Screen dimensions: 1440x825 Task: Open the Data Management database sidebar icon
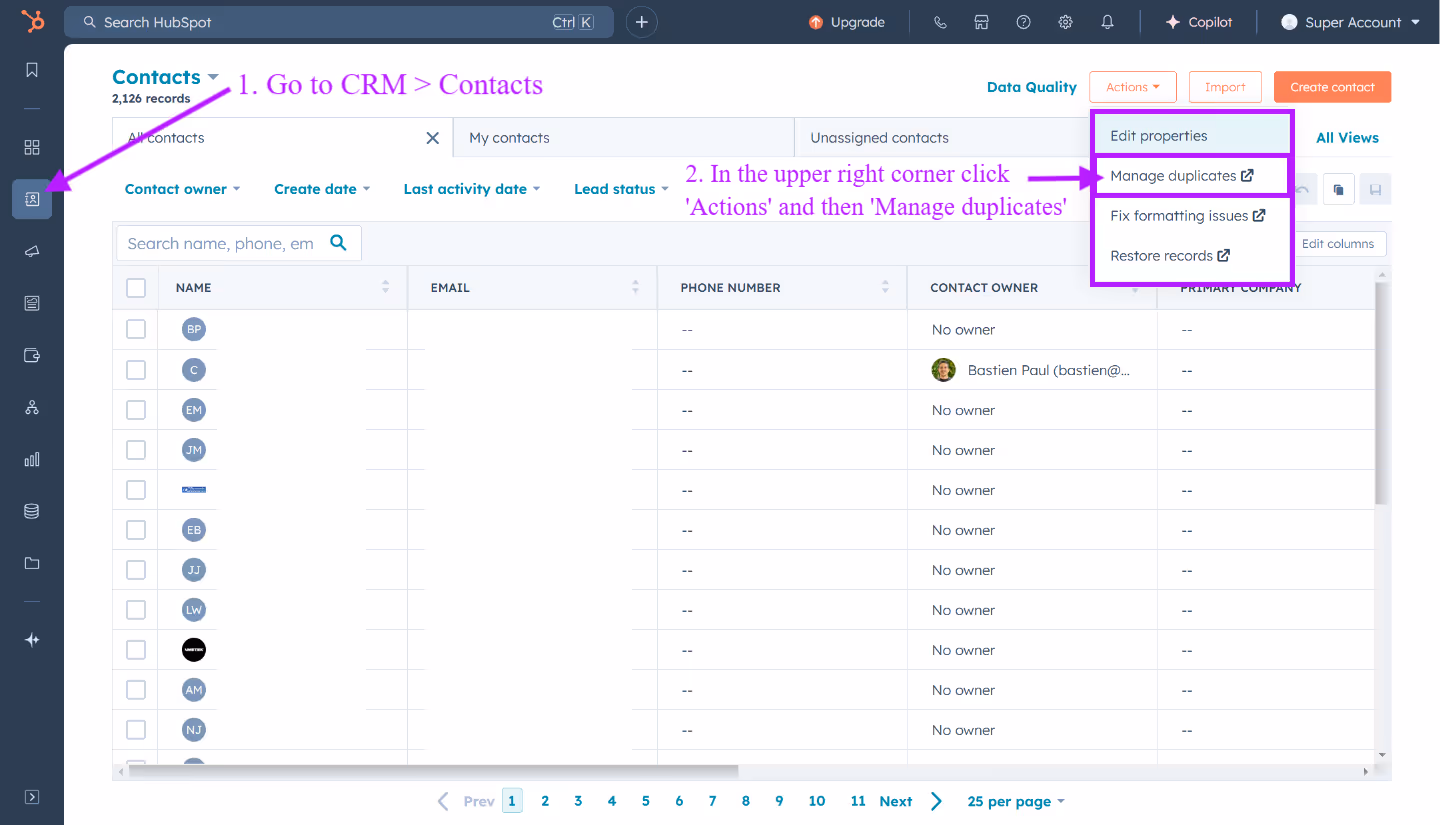[x=31, y=510]
